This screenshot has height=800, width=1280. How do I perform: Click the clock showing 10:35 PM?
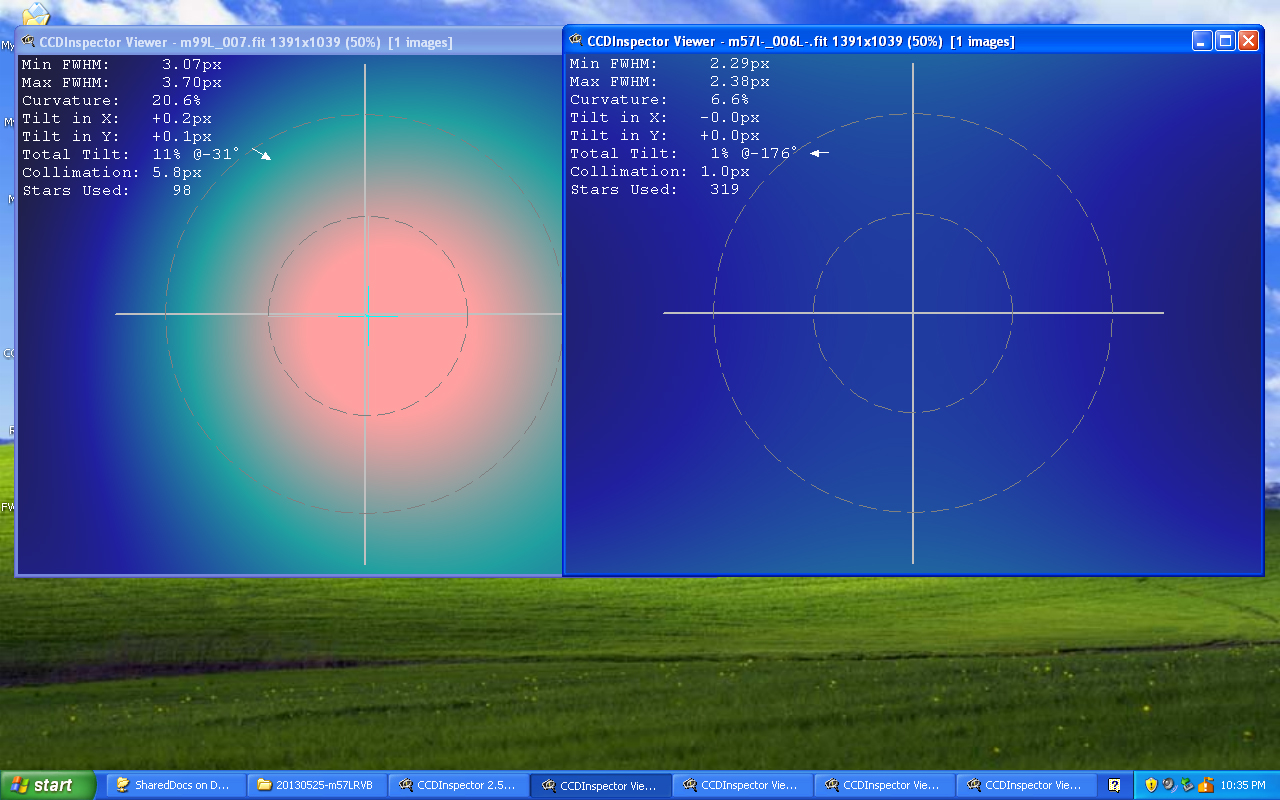pos(1243,785)
